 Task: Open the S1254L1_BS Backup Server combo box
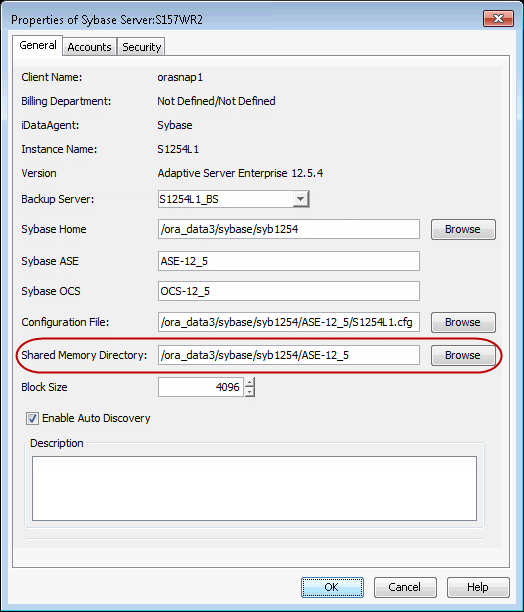pyautogui.click(x=233, y=199)
